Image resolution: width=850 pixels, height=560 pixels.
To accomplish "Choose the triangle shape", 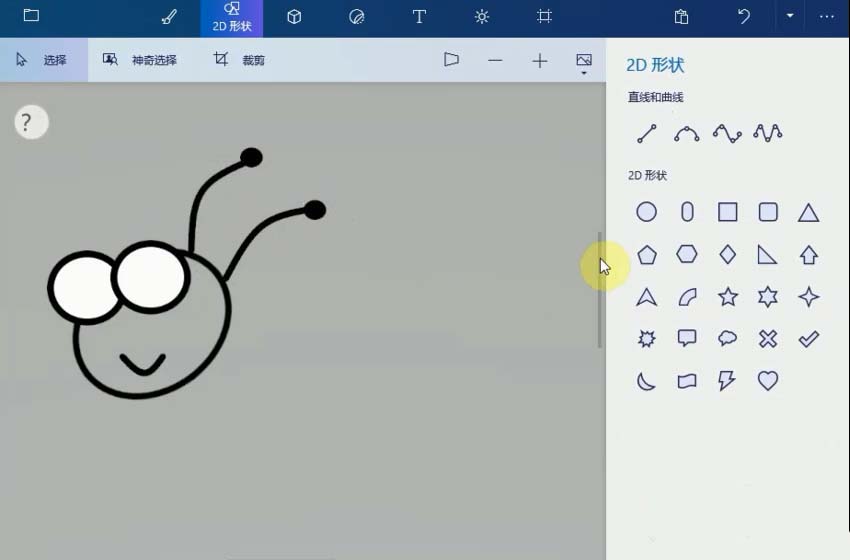I will (x=808, y=213).
